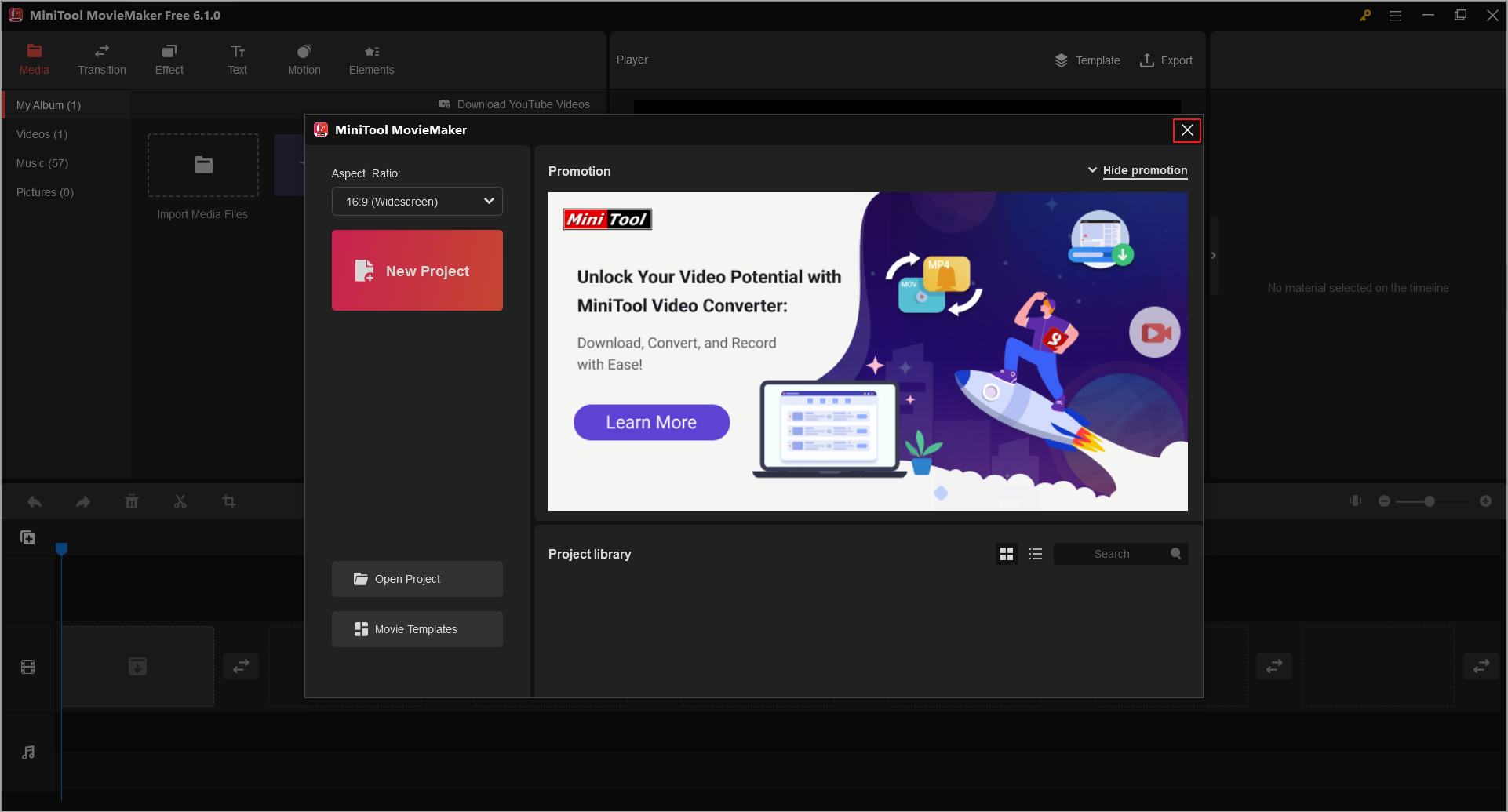Click the Undo arrow in timeline toolbar
Screen dimensions: 1508x812
point(35,501)
